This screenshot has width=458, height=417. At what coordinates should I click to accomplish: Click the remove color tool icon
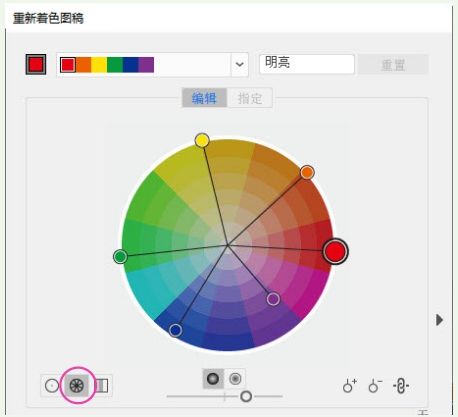(x=375, y=386)
